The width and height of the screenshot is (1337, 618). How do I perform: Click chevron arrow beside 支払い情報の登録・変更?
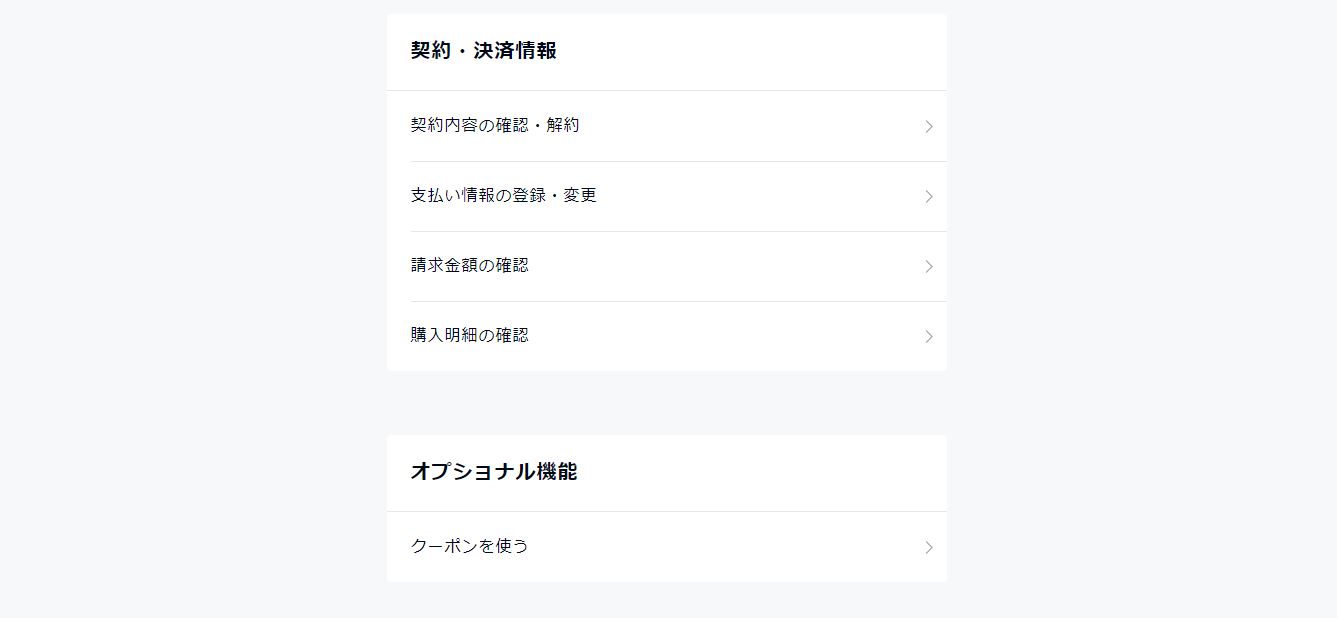coord(929,197)
